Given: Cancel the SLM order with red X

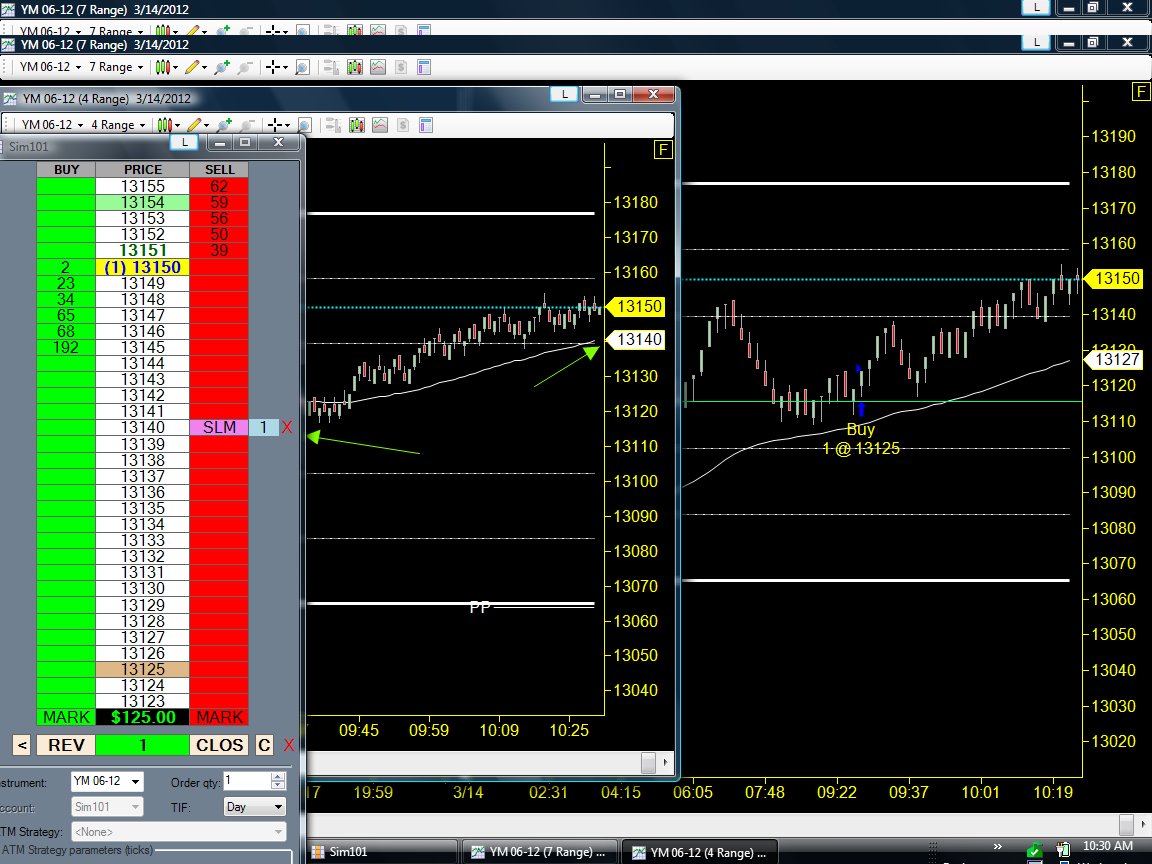Looking at the screenshot, I should click(x=287, y=428).
